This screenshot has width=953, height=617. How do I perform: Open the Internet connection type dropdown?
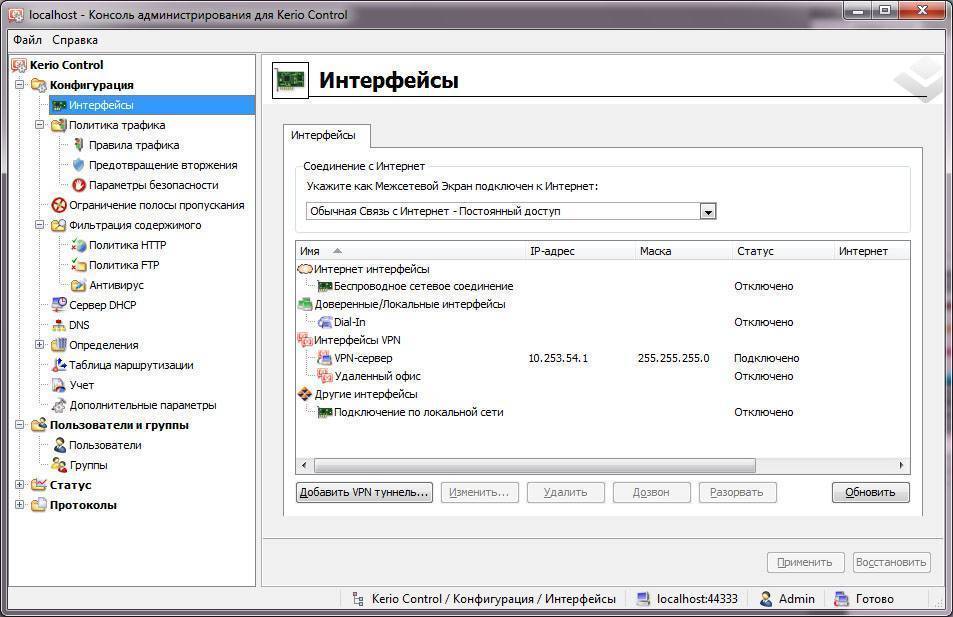(708, 211)
